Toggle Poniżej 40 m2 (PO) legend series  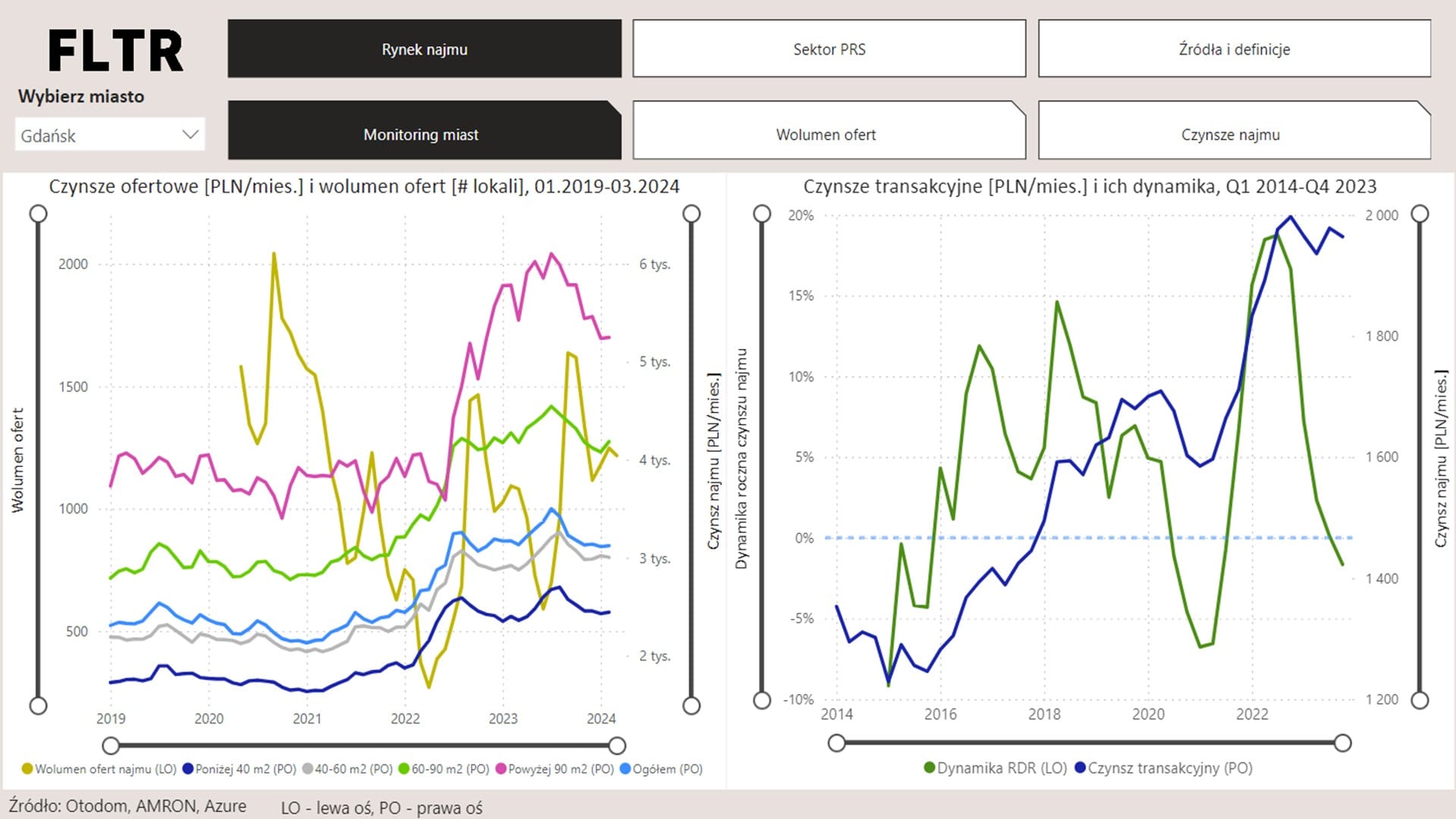245,769
